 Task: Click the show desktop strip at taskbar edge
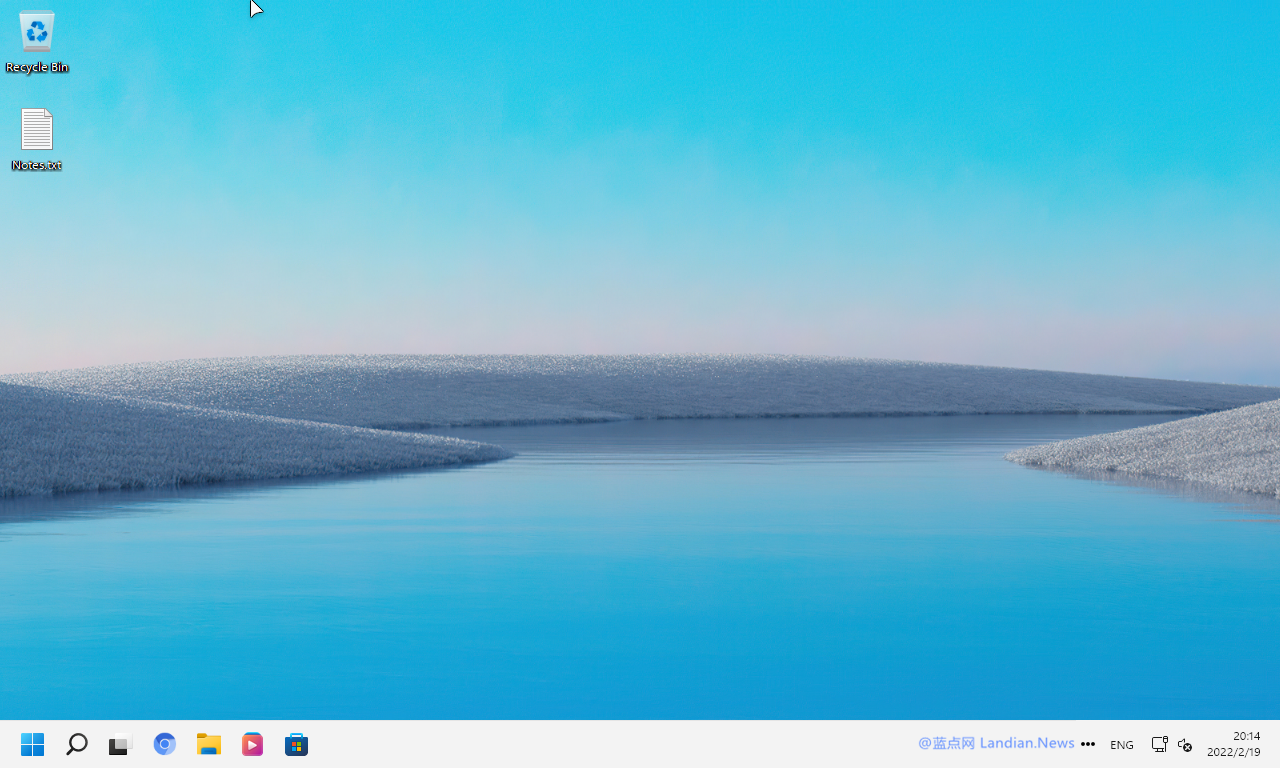(1276, 744)
